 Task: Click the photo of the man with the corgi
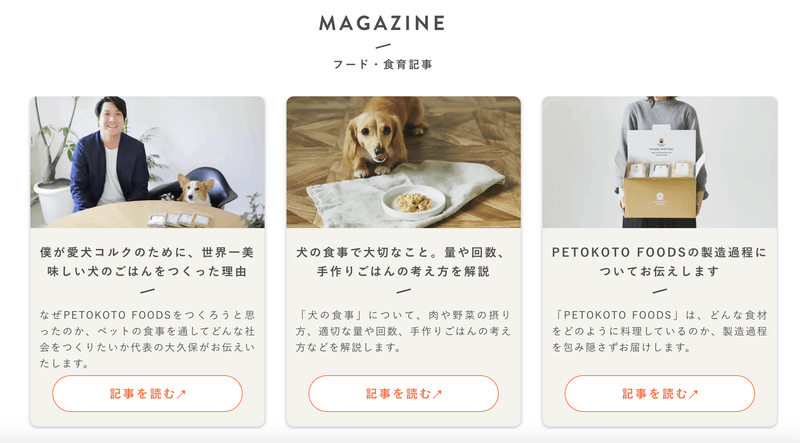point(147,162)
